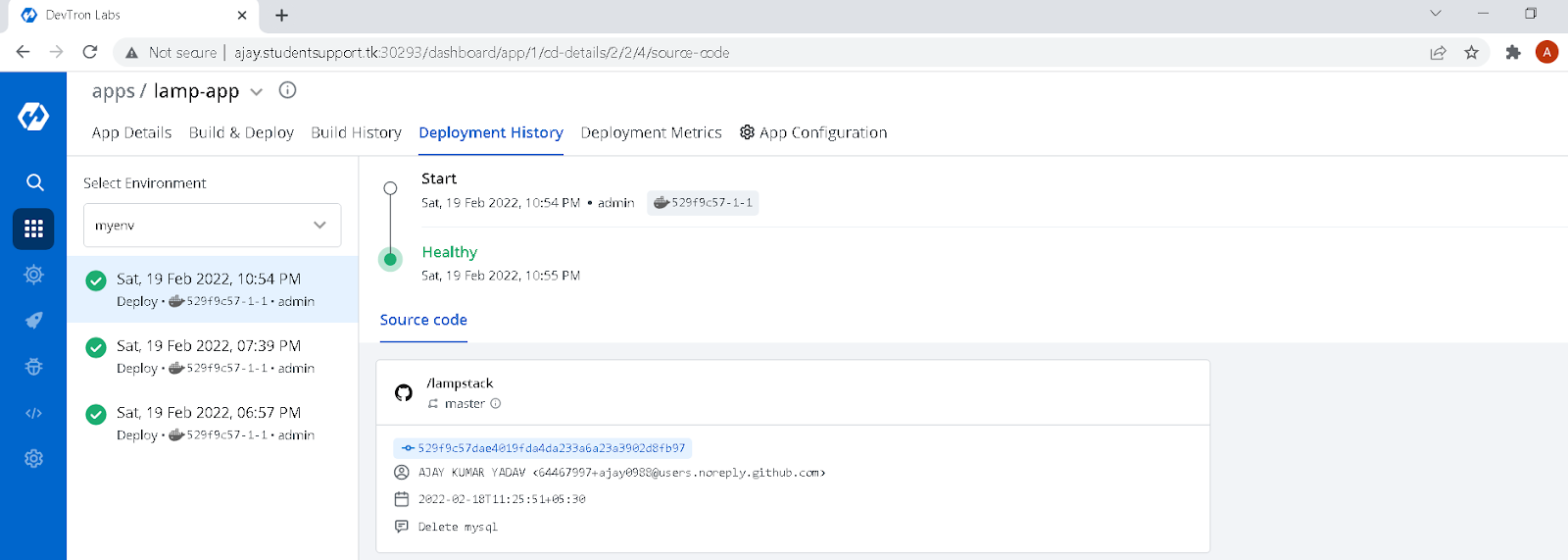Open the rocket deployment groups icon
The image size is (1568, 560).
[34, 321]
